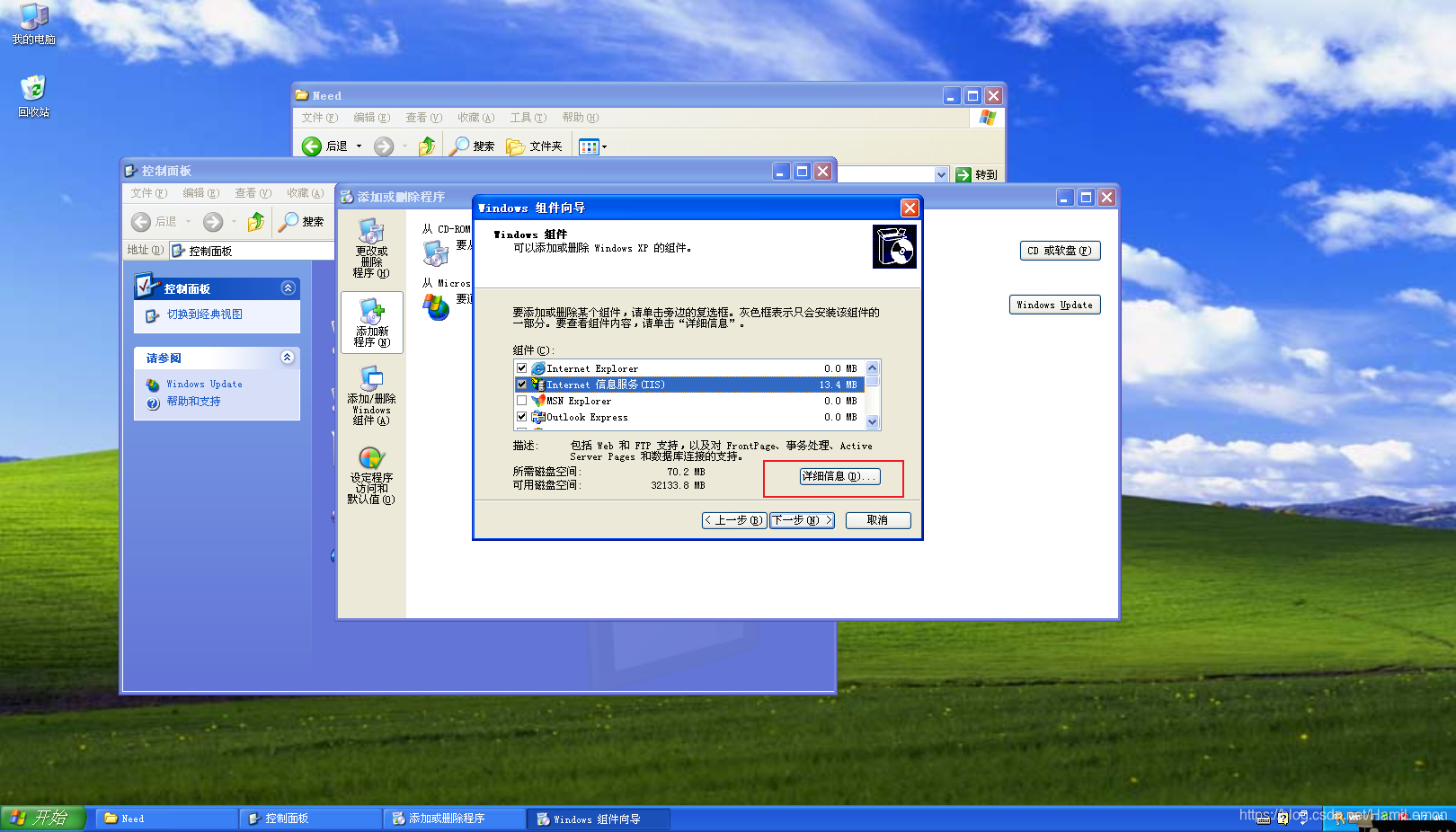
Task: Switch to Need taskbar button
Action: coord(166,819)
